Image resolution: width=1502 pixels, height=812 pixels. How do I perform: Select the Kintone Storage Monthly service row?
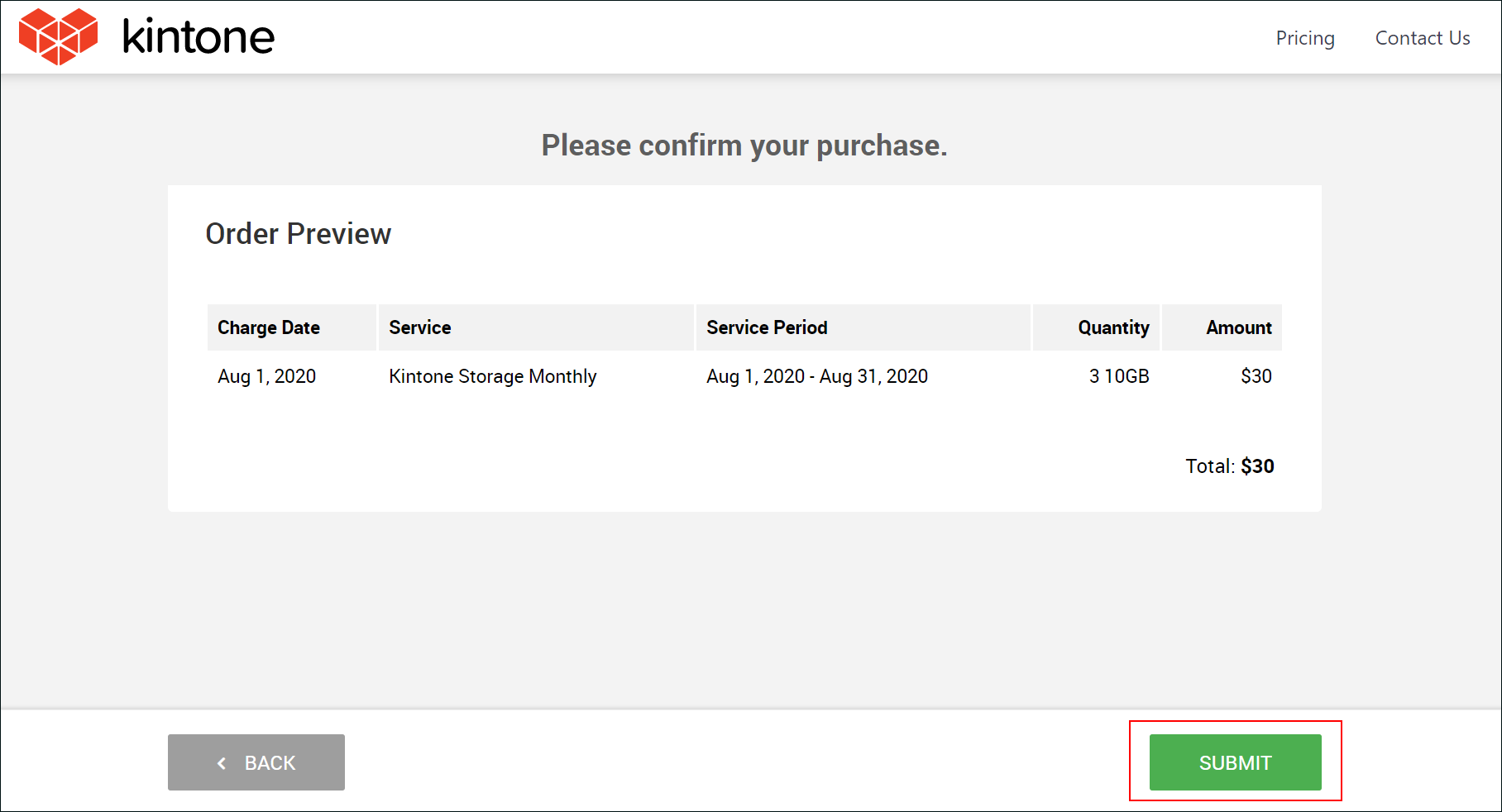[x=492, y=376]
